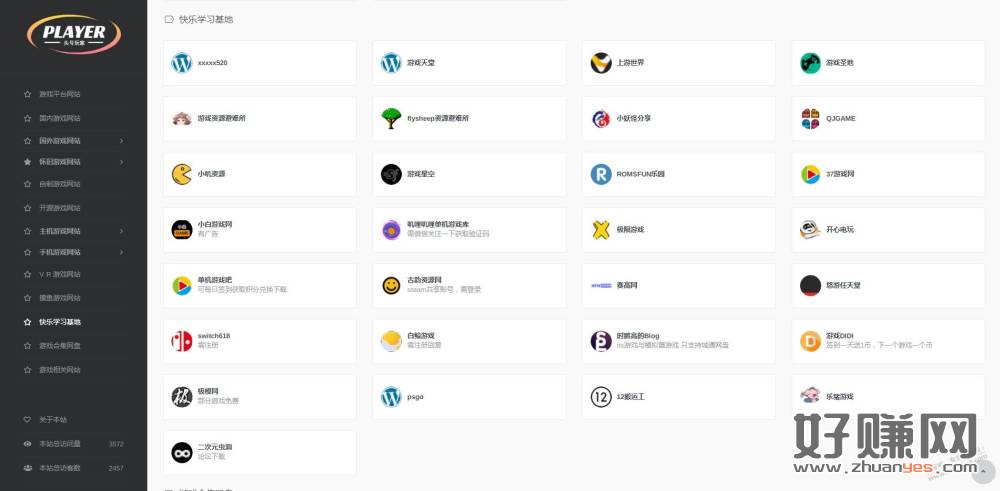Expand the 手机游戏网站 submenu arrow

click(121, 252)
